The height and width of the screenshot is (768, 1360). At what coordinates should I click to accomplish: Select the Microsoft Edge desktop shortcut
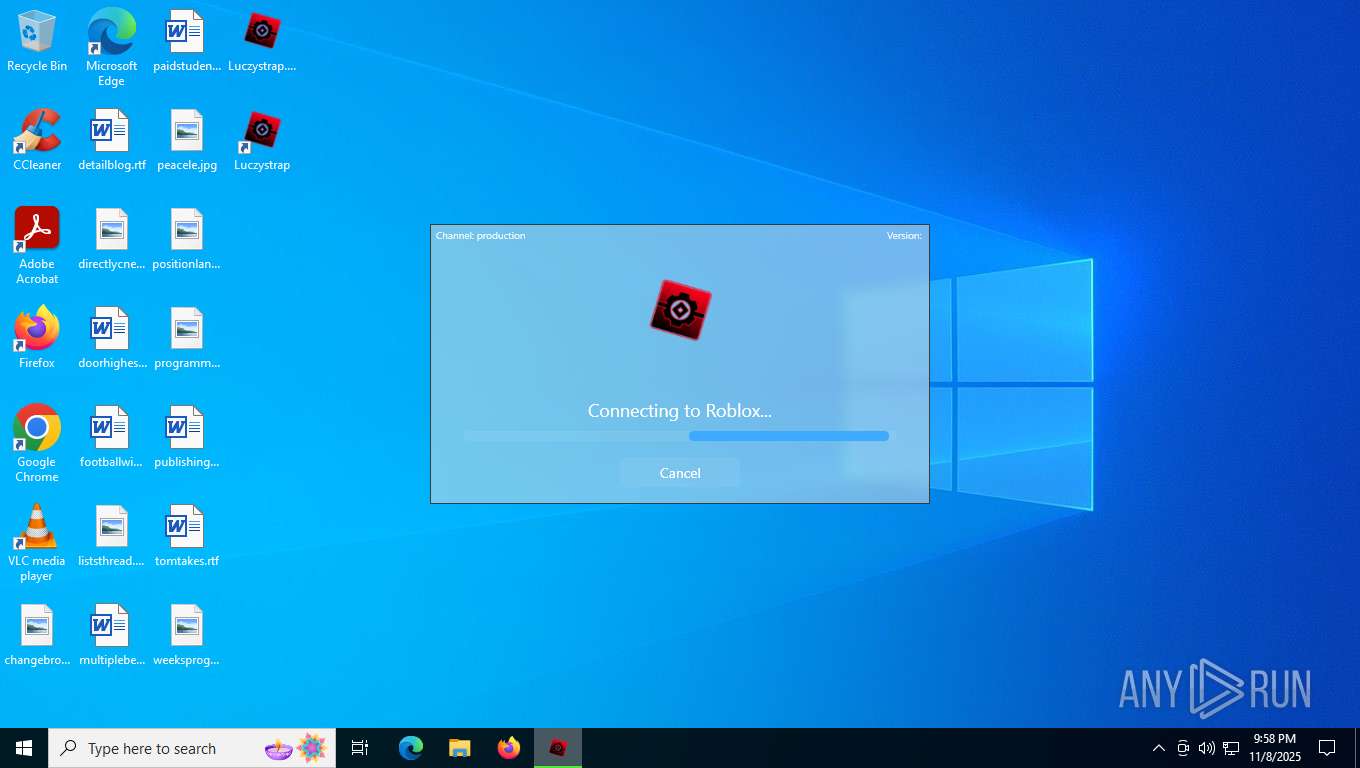(111, 48)
